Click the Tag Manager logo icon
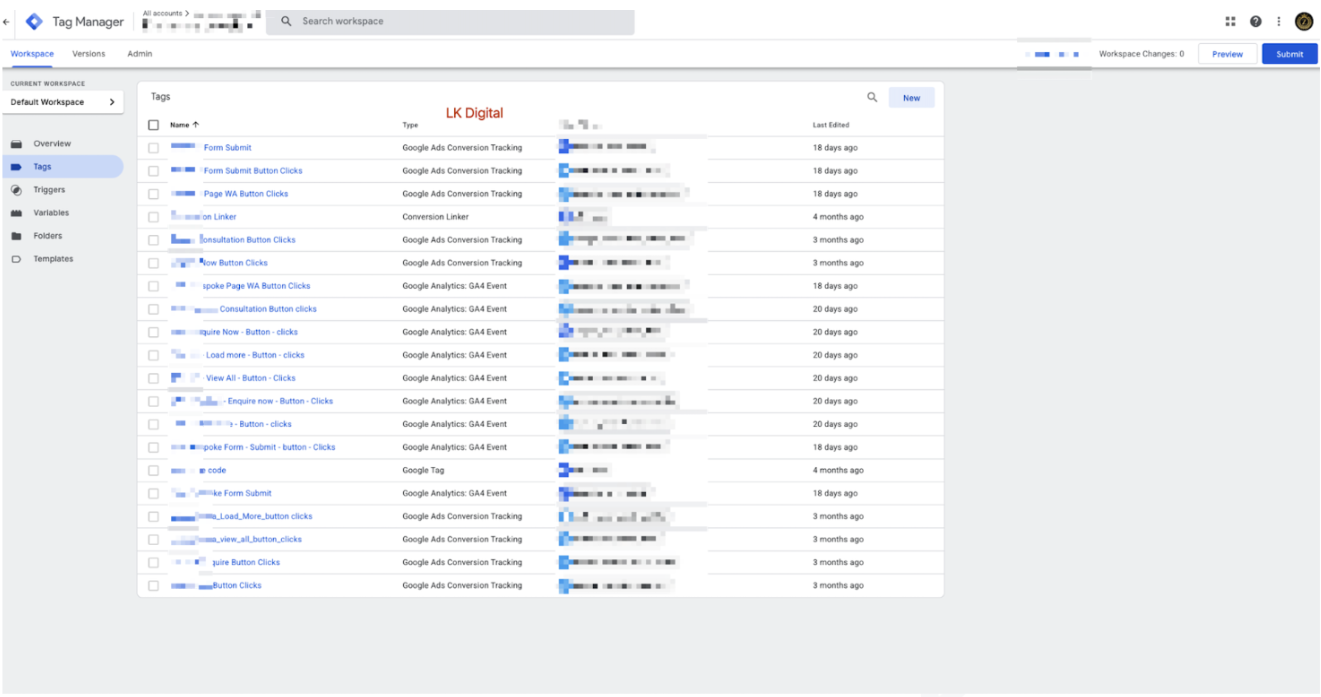The image size is (1321, 697). coord(34,21)
